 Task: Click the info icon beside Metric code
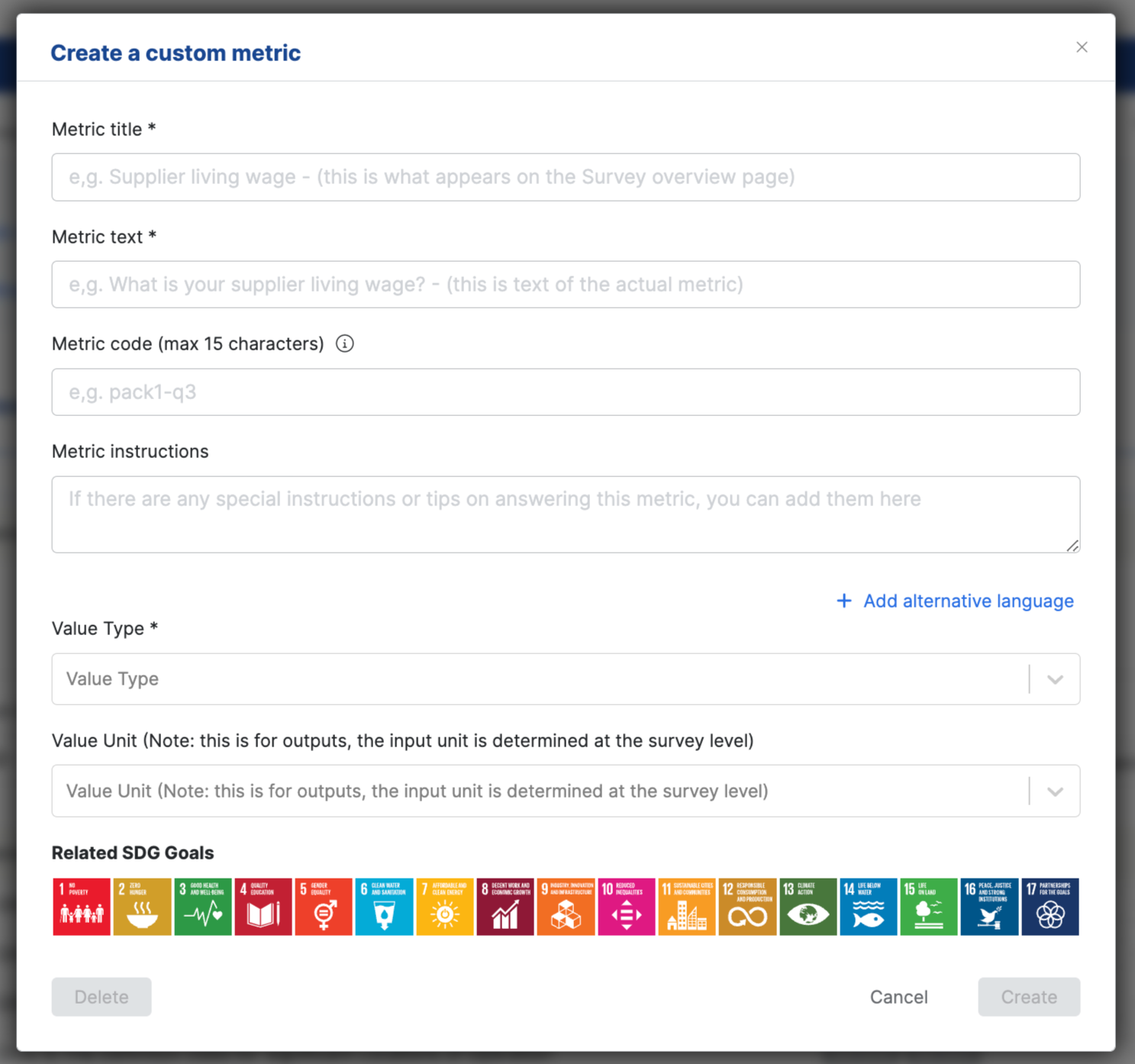(x=345, y=343)
